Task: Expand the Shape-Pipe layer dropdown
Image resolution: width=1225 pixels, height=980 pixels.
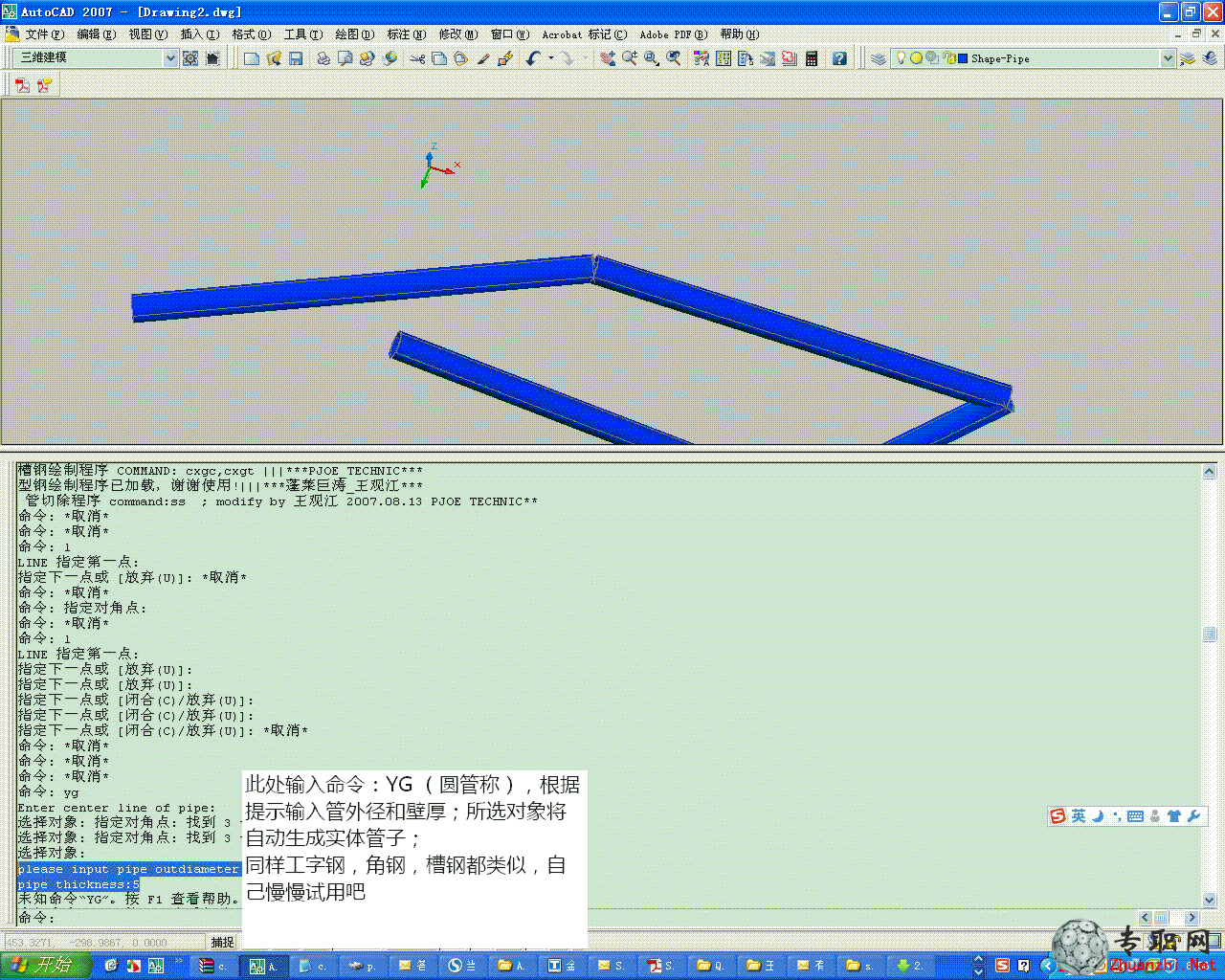Action: 1168,58
